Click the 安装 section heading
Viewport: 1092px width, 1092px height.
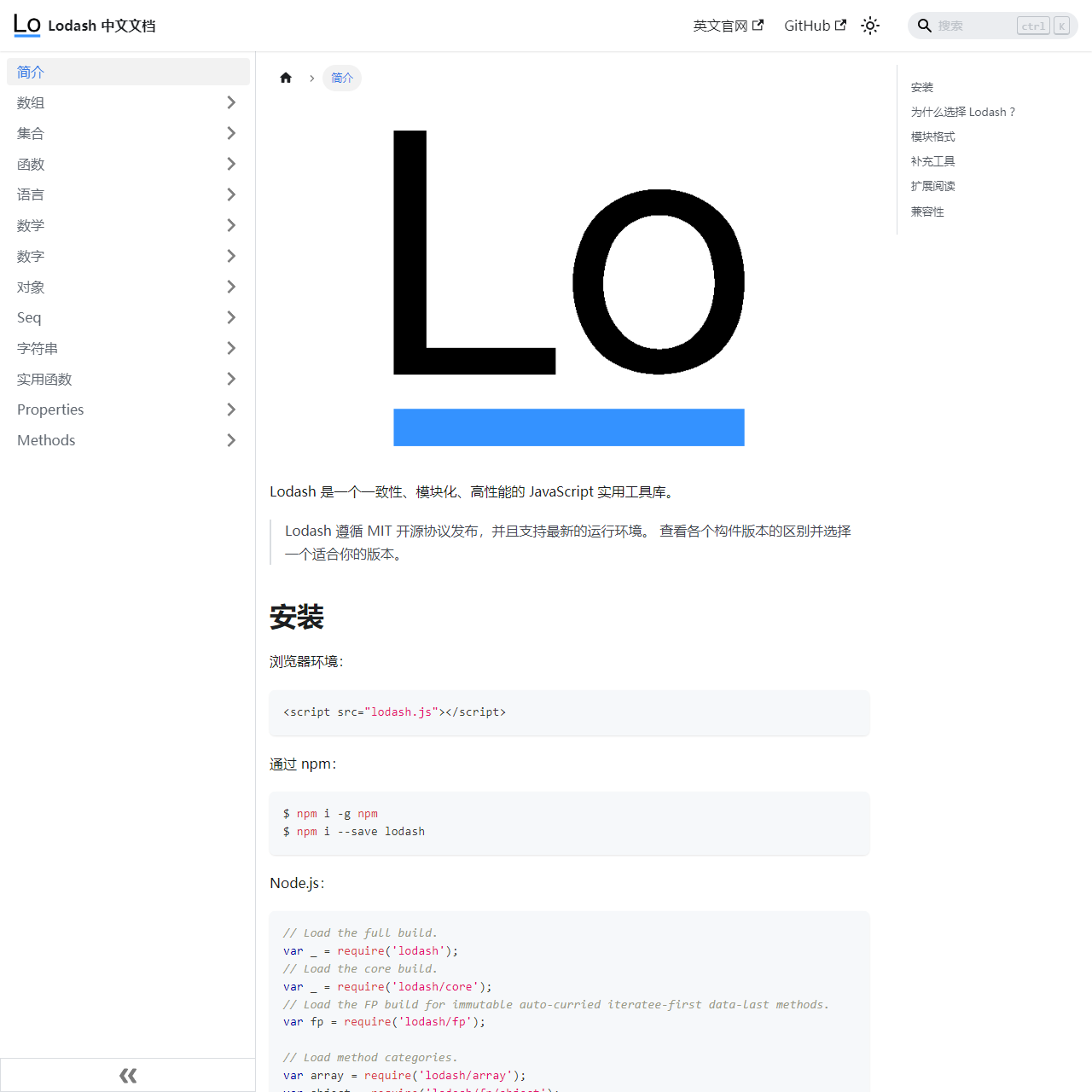click(297, 617)
